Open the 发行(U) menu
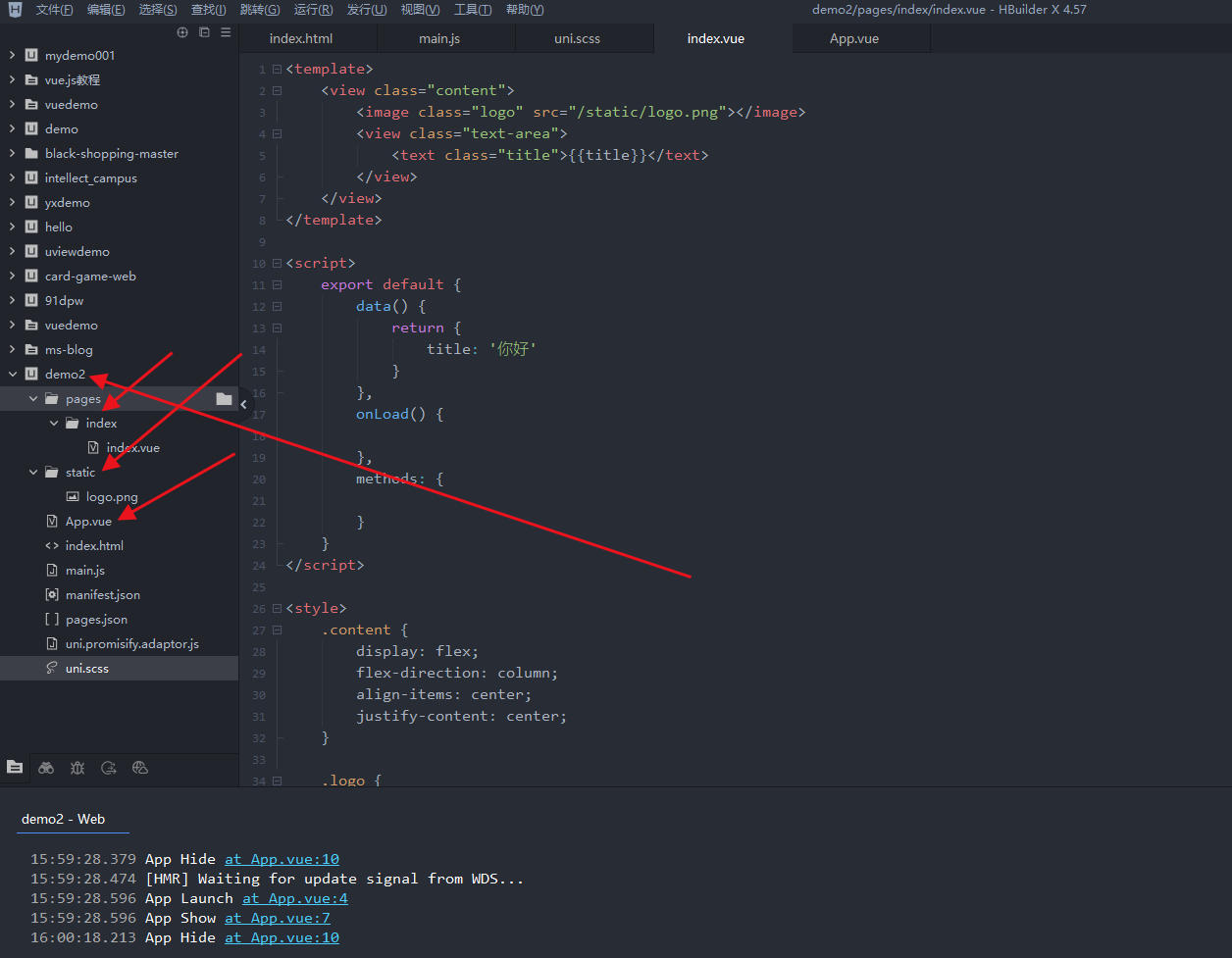Image resolution: width=1232 pixels, height=958 pixels. (366, 10)
